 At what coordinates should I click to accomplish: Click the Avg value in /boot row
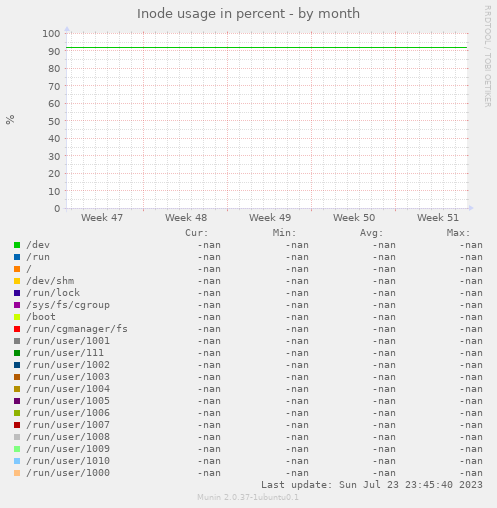(384, 317)
